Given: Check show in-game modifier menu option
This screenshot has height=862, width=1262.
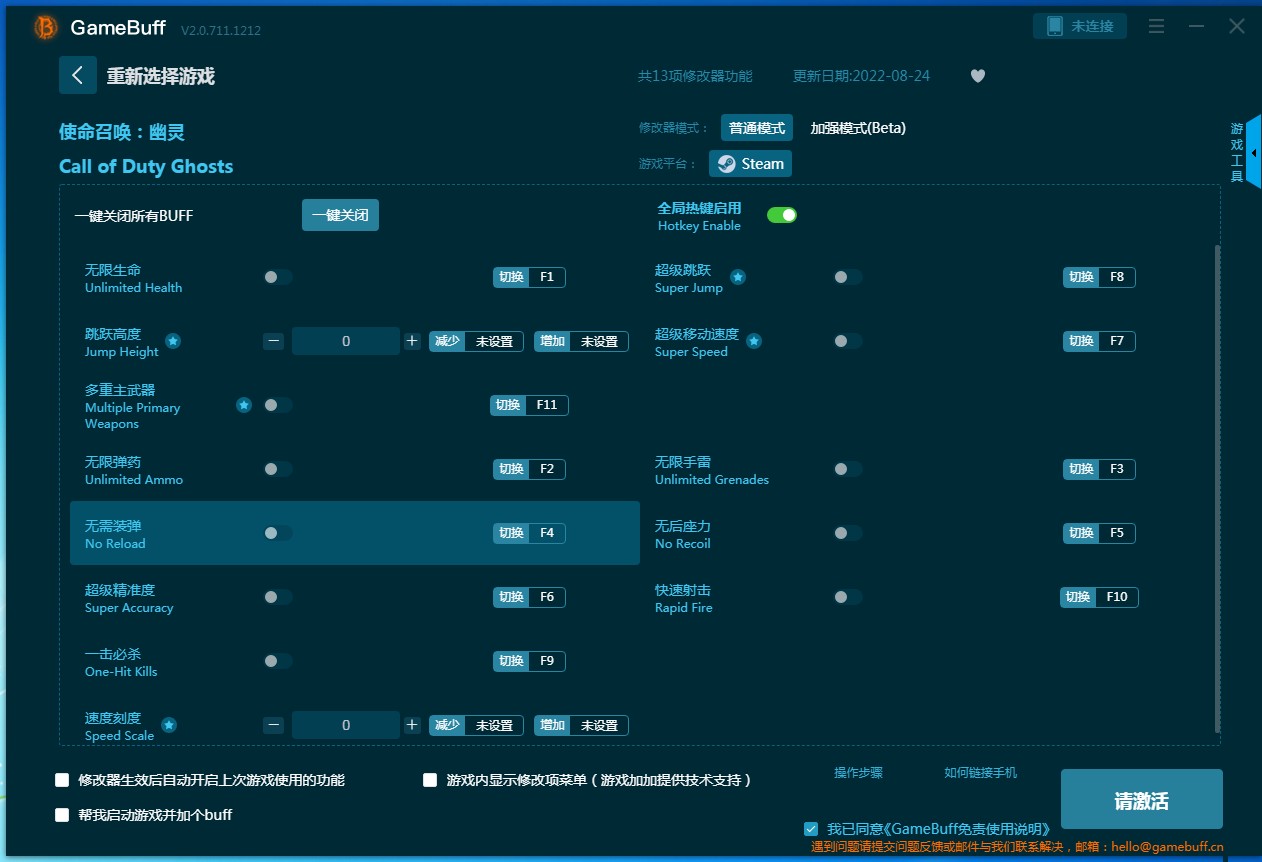Looking at the screenshot, I should click(430, 780).
